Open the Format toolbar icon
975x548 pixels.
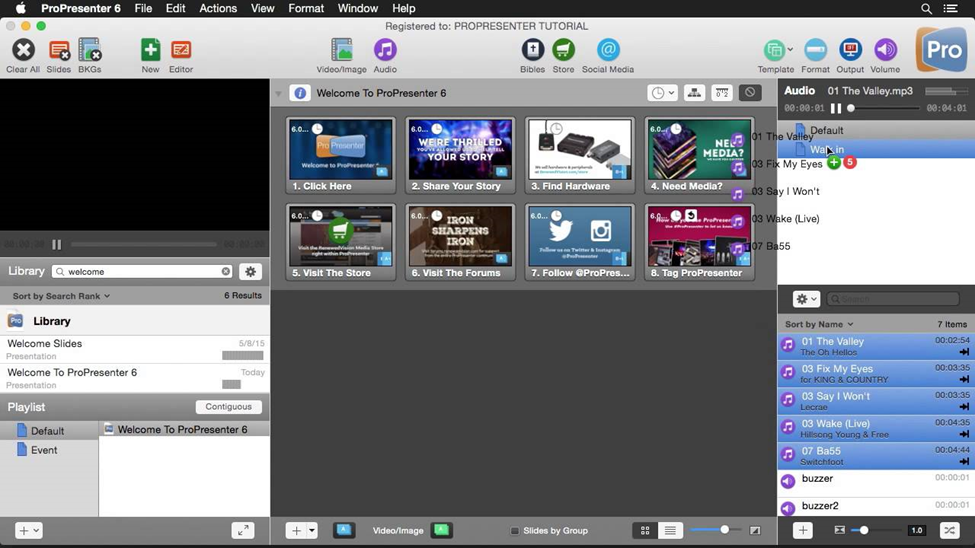[815, 50]
